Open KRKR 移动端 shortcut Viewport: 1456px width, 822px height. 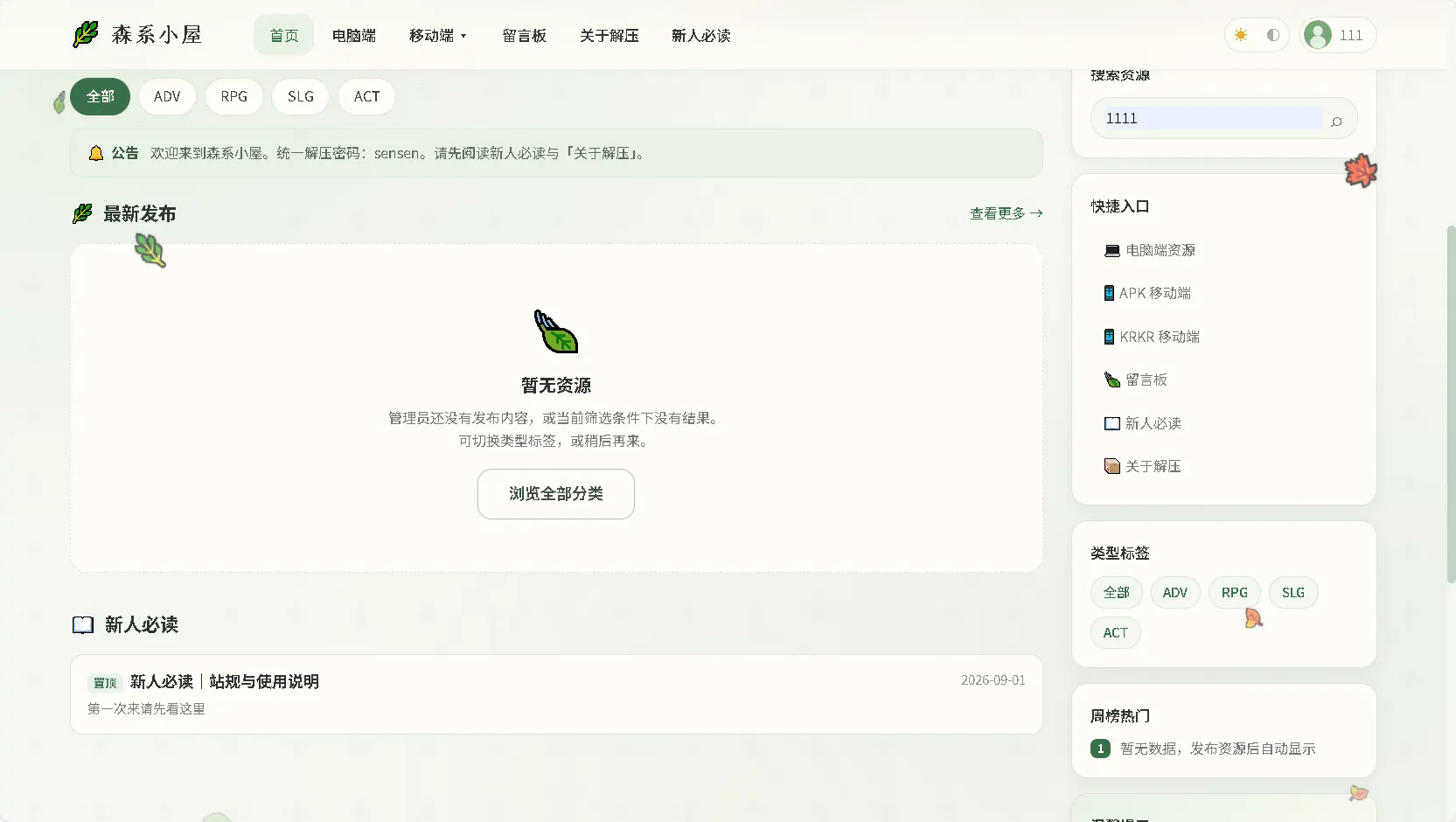1151,337
